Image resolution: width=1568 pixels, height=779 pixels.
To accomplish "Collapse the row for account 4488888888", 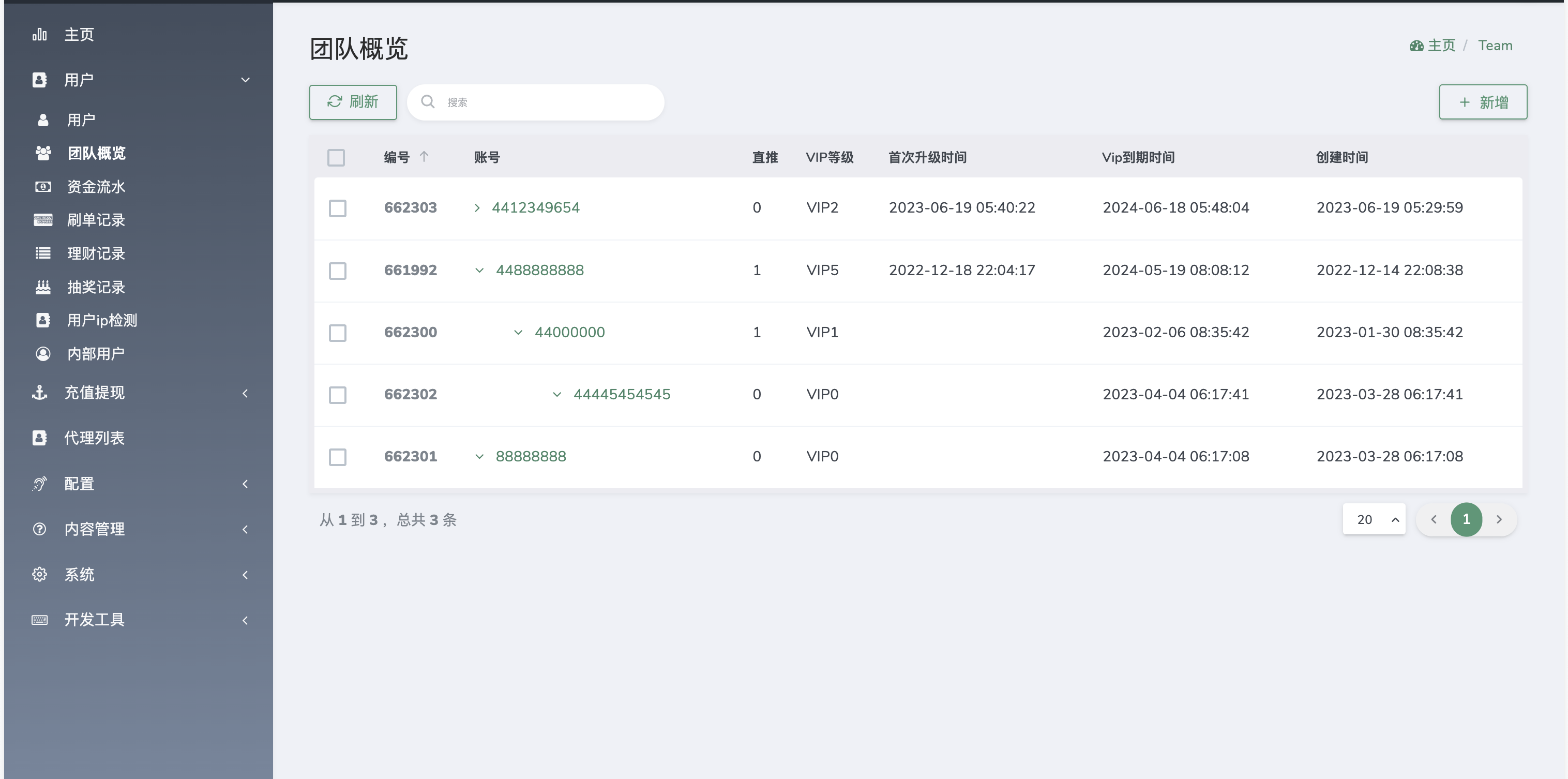I will tap(479, 270).
